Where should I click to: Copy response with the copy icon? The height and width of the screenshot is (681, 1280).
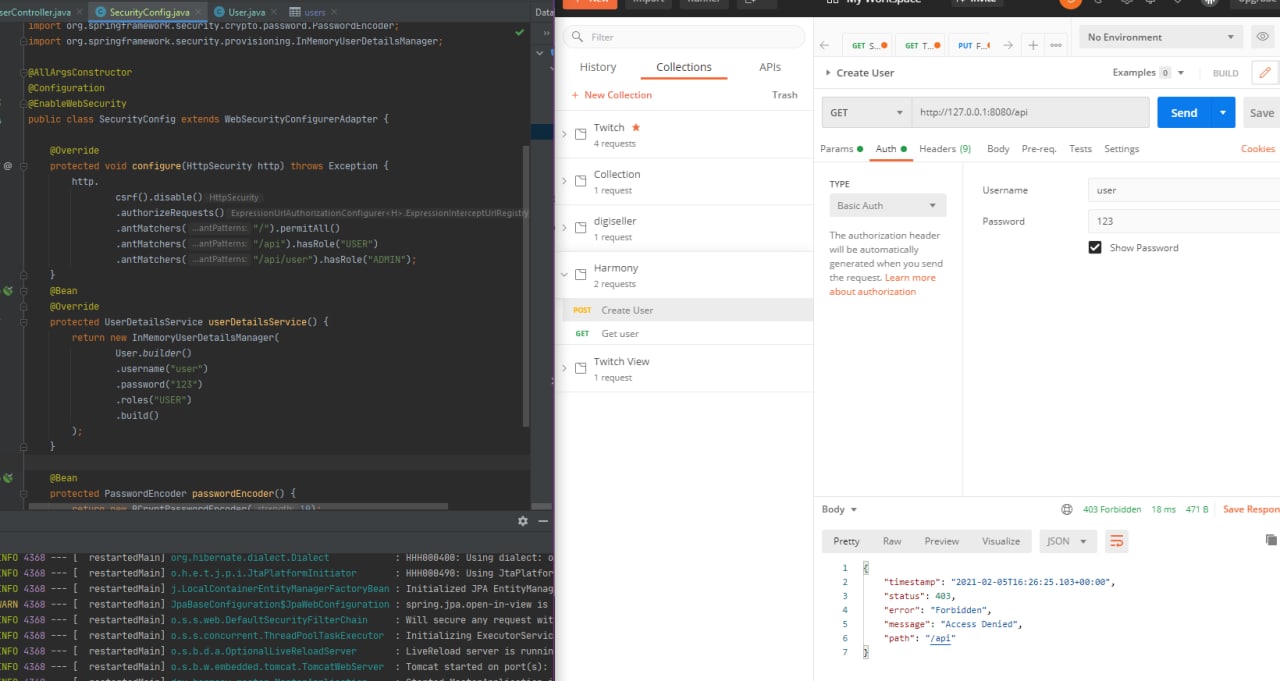click(x=1271, y=540)
